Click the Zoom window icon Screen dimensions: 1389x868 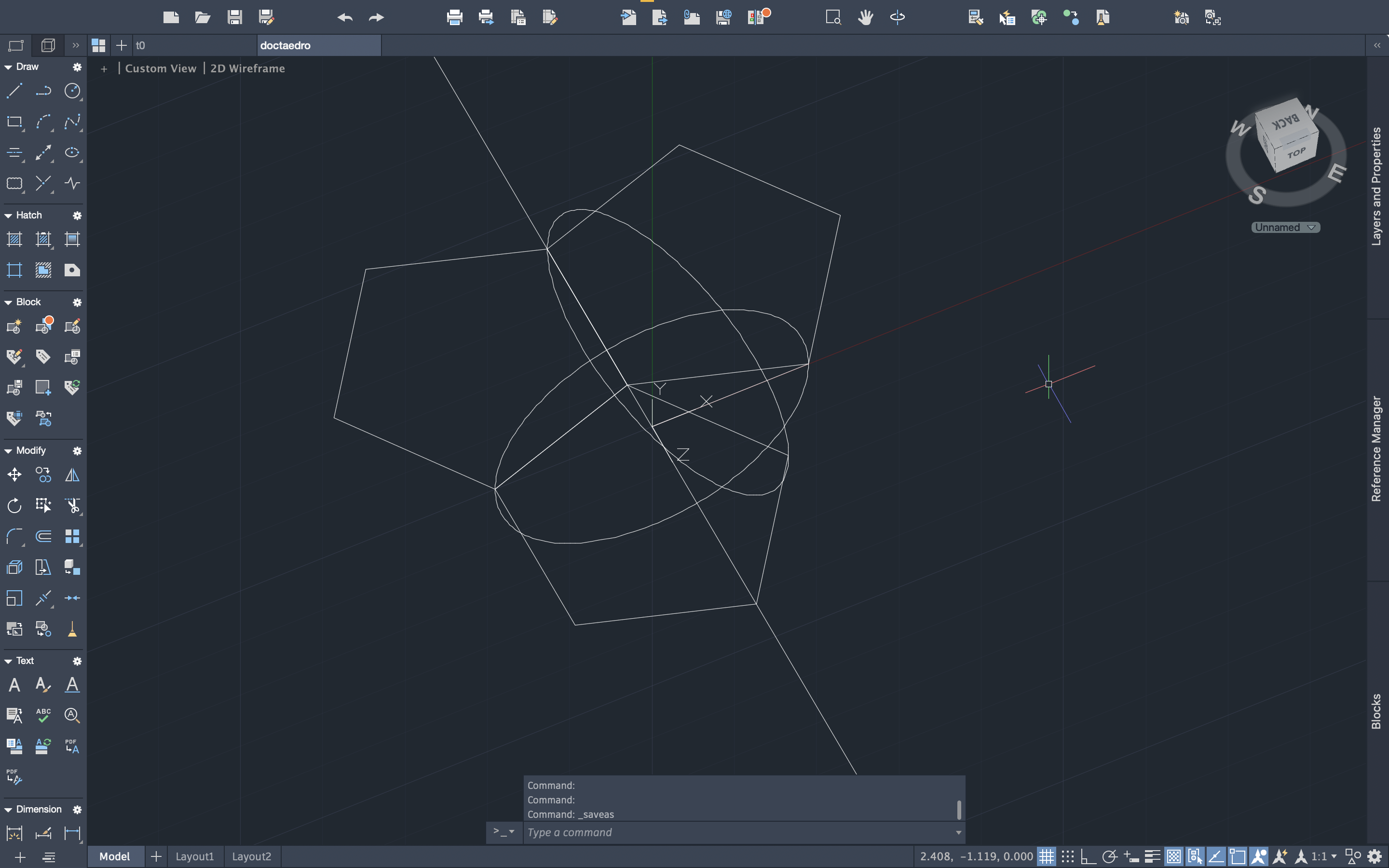833,17
